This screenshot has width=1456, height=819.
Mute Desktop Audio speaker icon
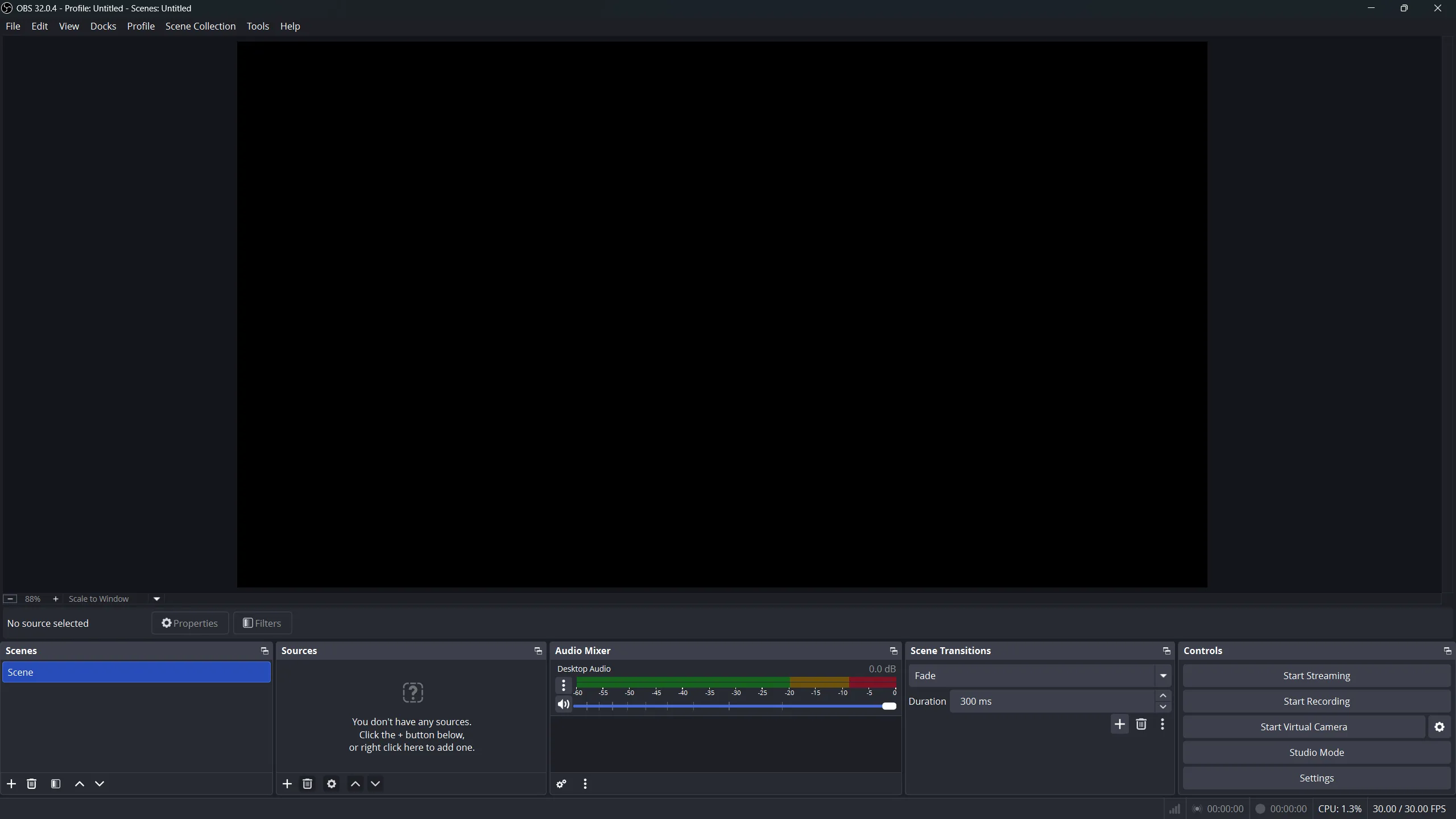point(563,705)
